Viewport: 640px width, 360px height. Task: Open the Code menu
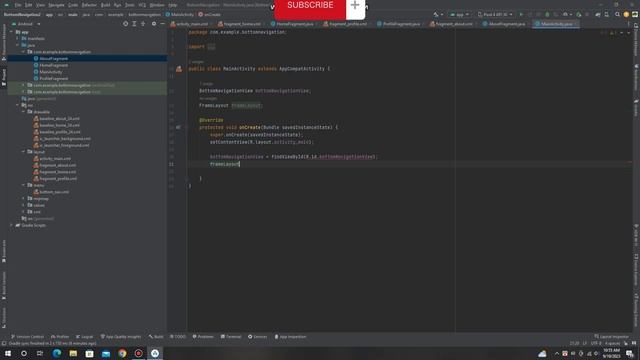tap(73, 5)
